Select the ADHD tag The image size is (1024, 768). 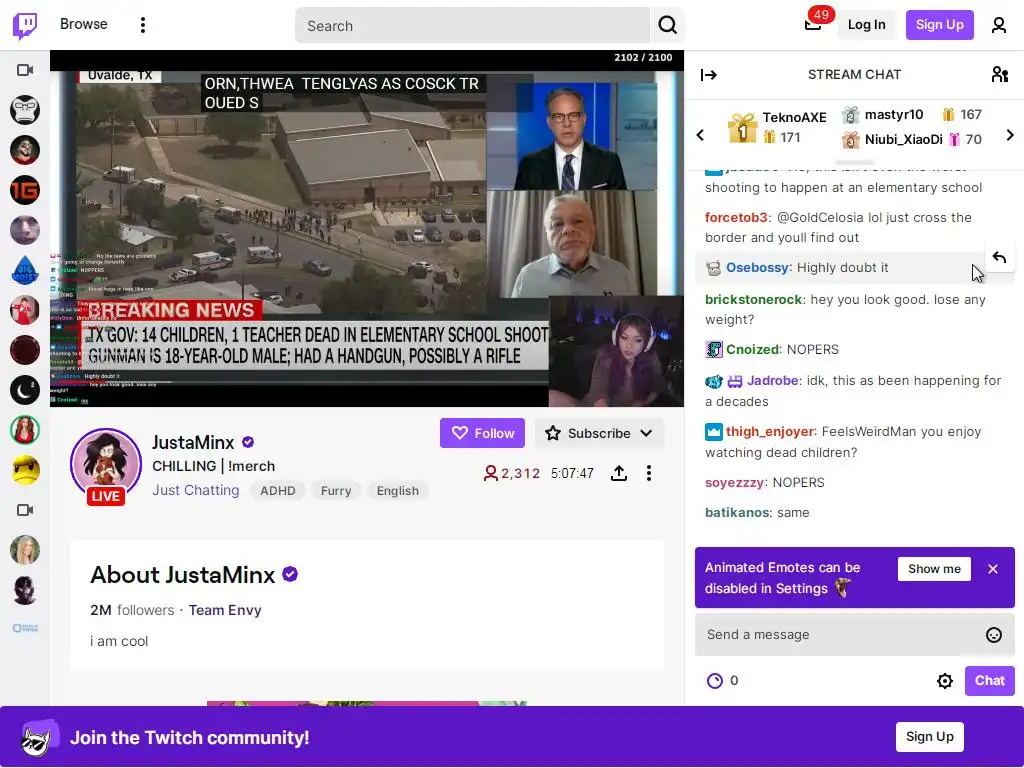[278, 490]
